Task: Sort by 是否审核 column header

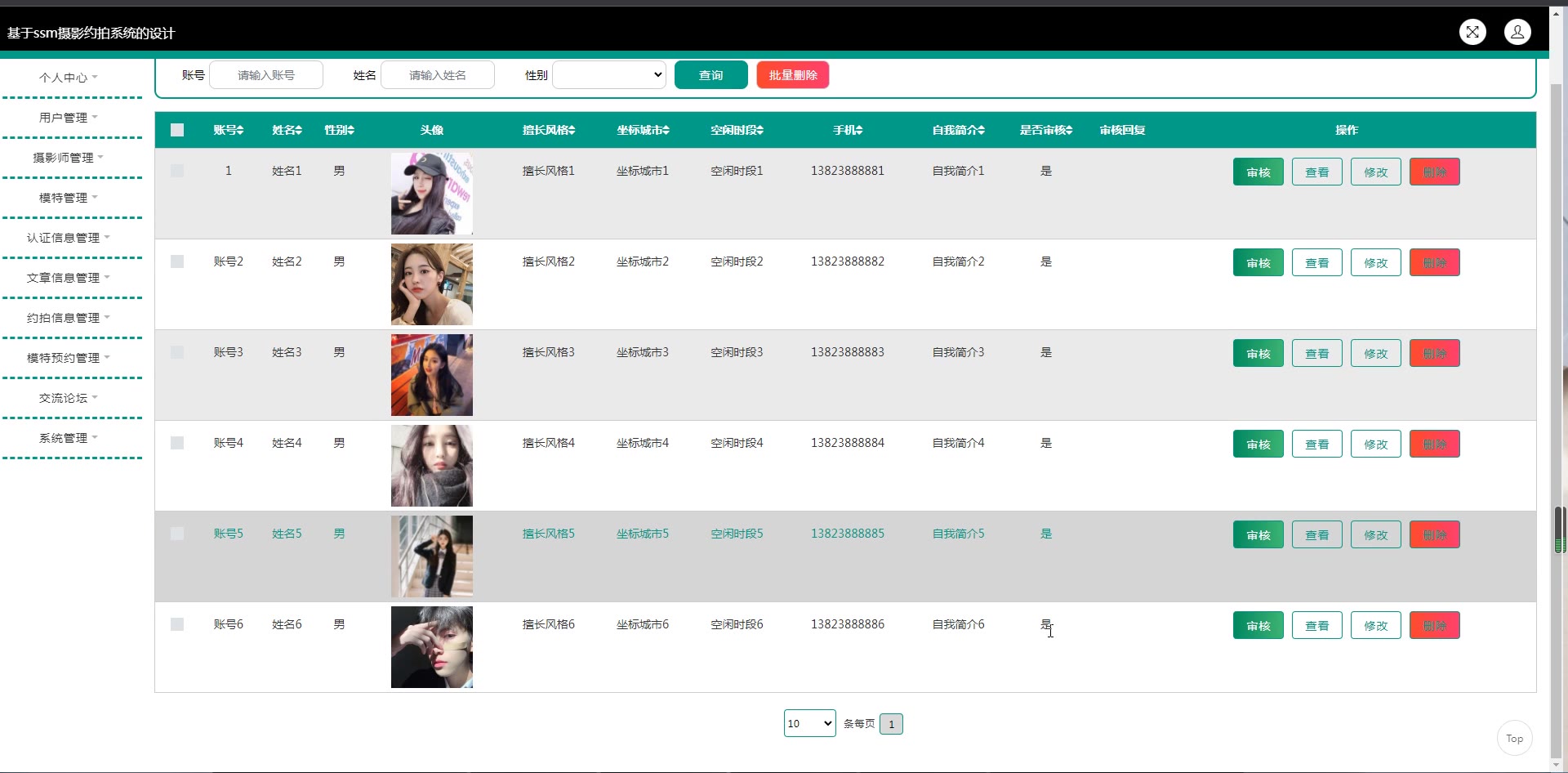Action: point(1046,130)
